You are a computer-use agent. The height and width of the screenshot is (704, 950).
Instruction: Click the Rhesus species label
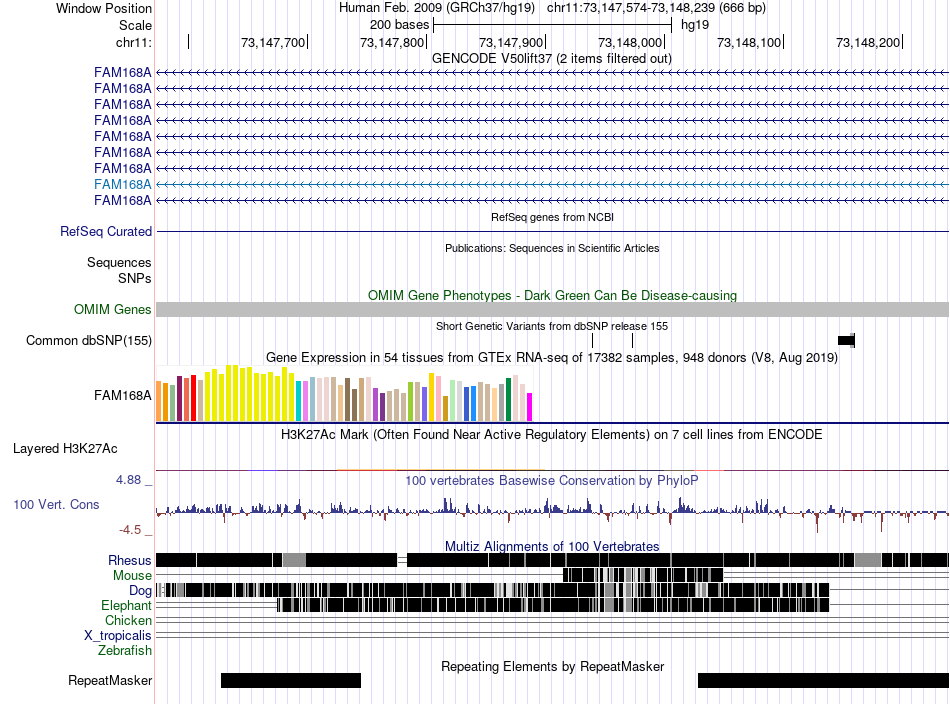click(x=130, y=560)
